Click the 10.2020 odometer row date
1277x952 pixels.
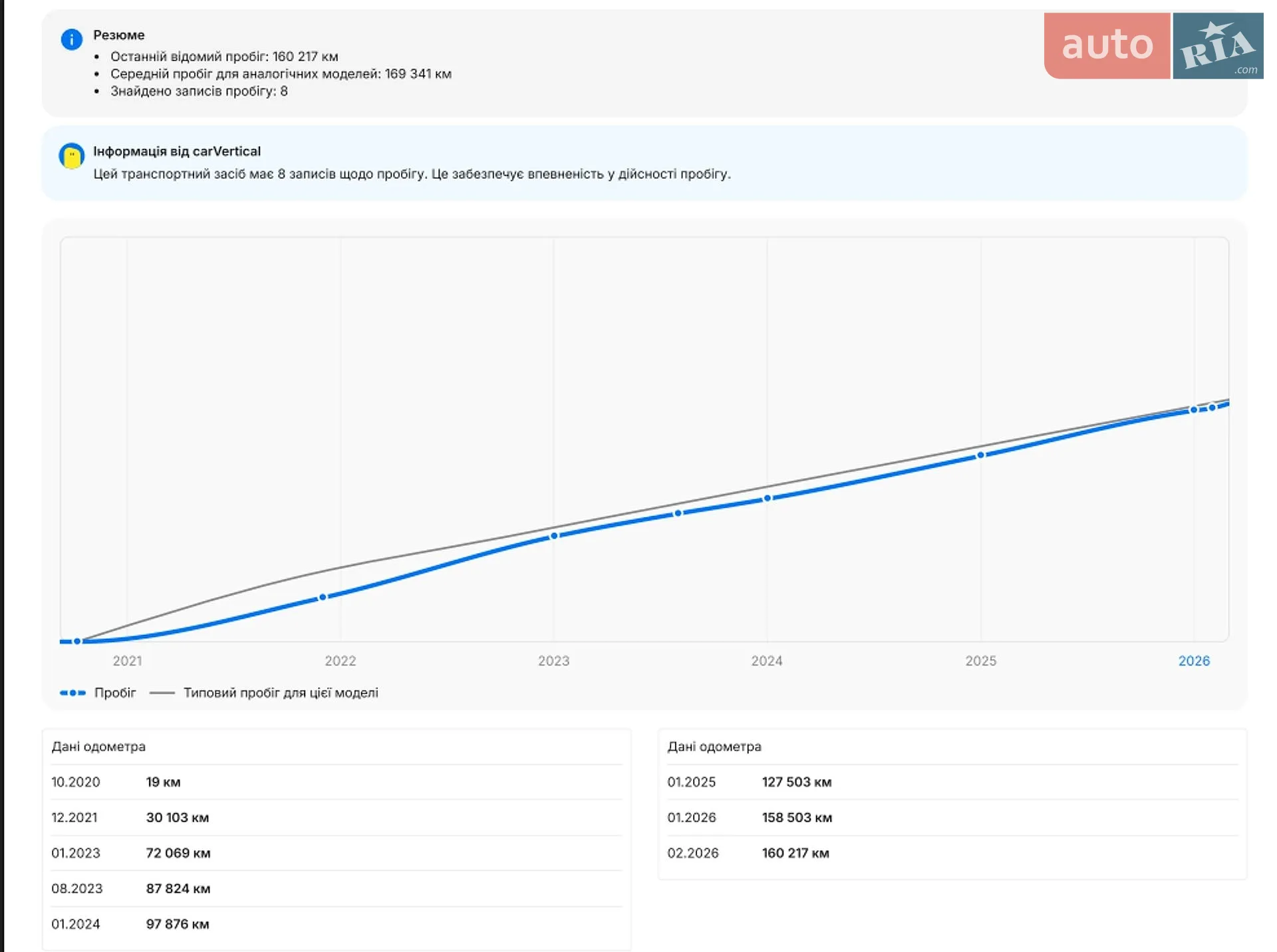tap(75, 782)
